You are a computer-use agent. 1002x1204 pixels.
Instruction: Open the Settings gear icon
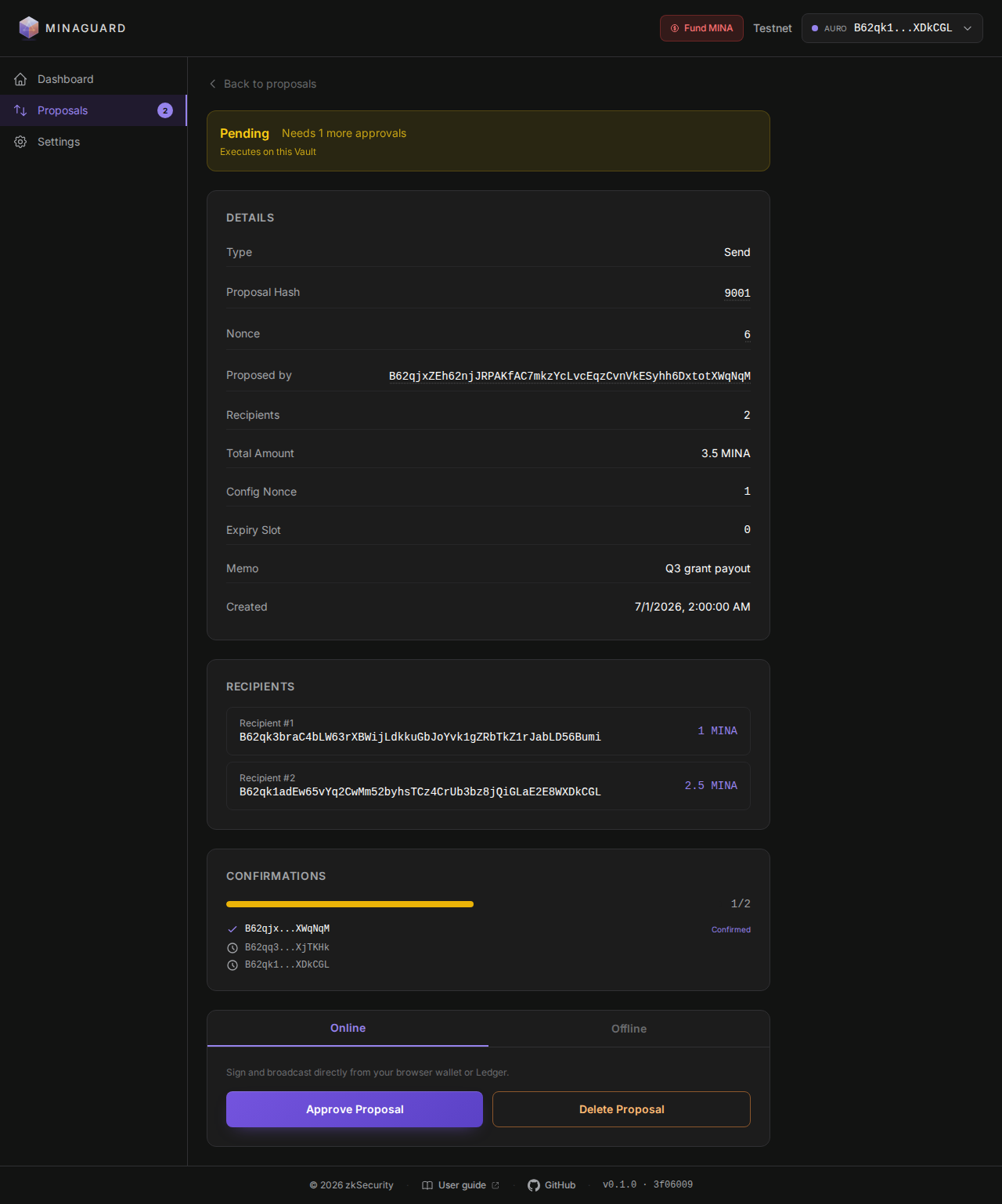coord(20,142)
